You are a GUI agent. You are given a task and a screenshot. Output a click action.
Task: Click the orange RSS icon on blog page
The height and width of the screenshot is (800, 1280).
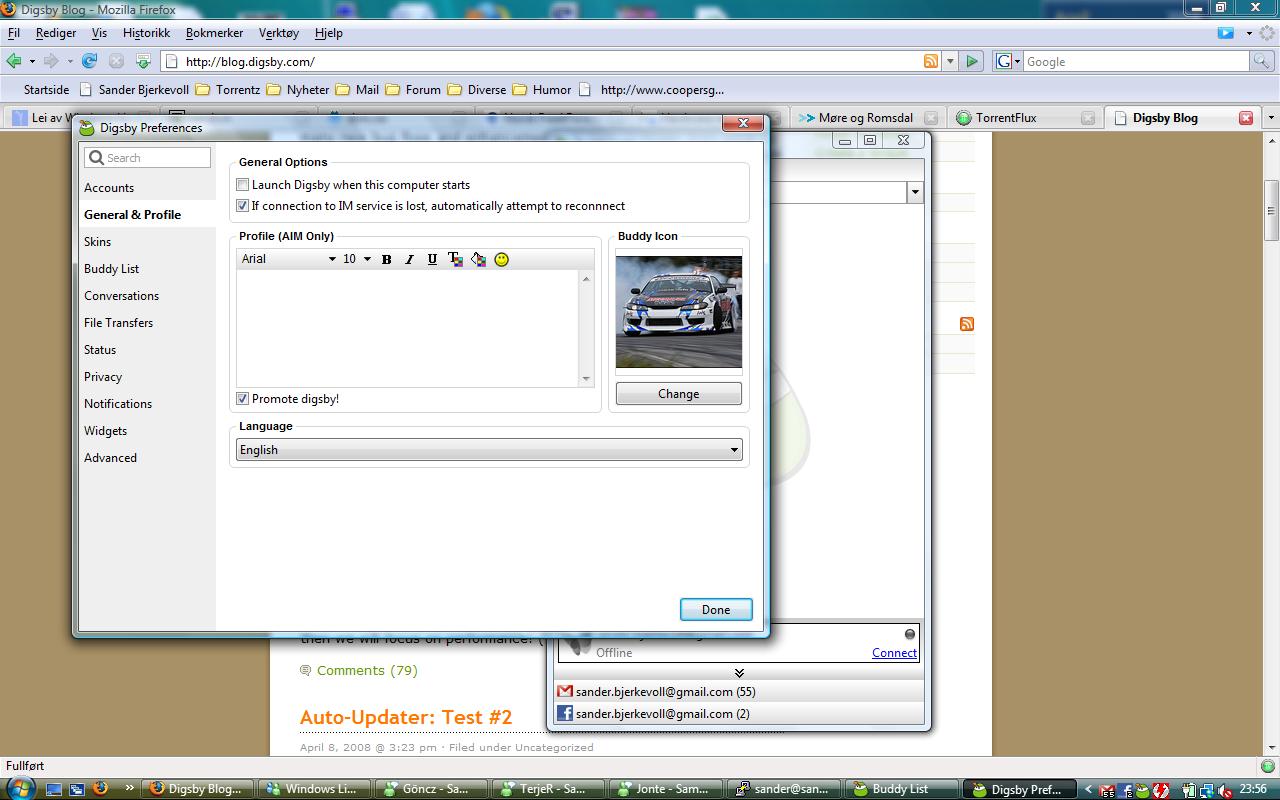(x=967, y=324)
